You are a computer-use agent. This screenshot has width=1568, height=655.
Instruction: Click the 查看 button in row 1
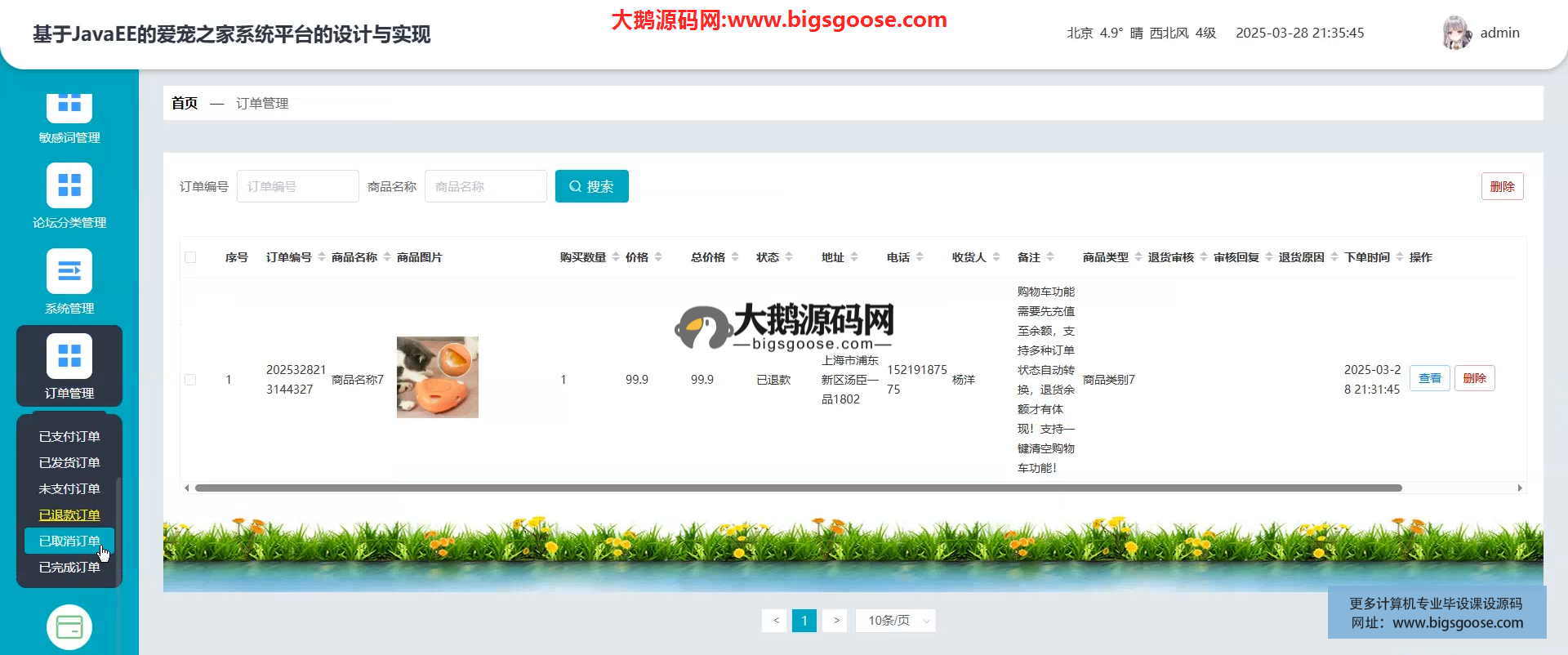[1429, 378]
